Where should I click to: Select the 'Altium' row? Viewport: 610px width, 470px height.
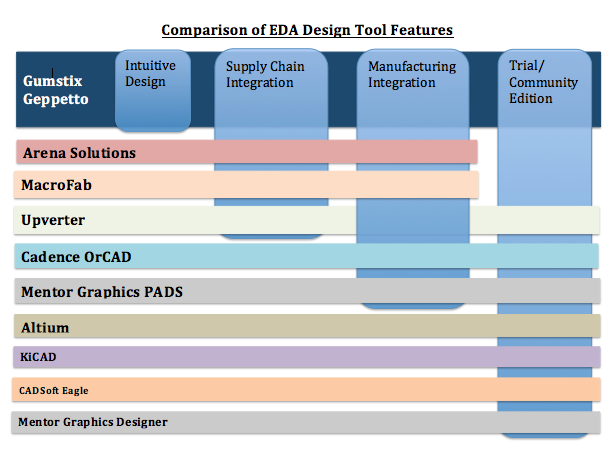pyautogui.click(x=307, y=326)
